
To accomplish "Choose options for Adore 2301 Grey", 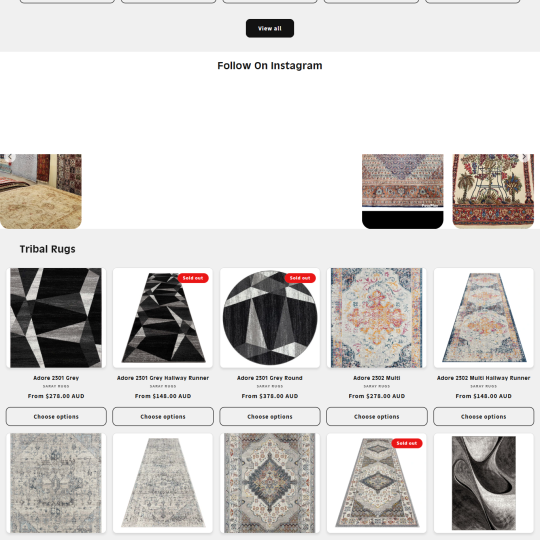I will [x=56, y=416].
